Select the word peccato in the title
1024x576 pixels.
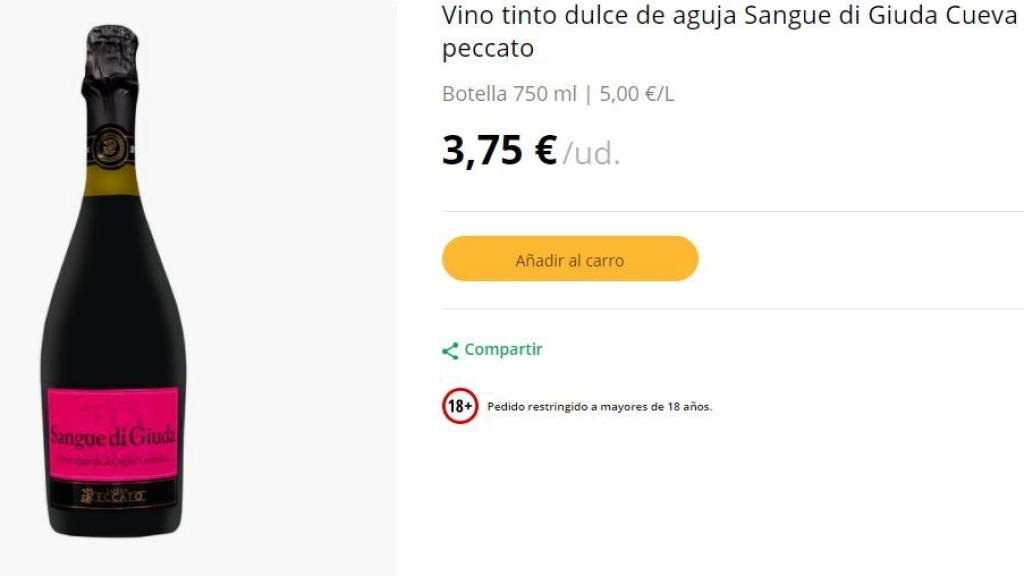click(488, 47)
